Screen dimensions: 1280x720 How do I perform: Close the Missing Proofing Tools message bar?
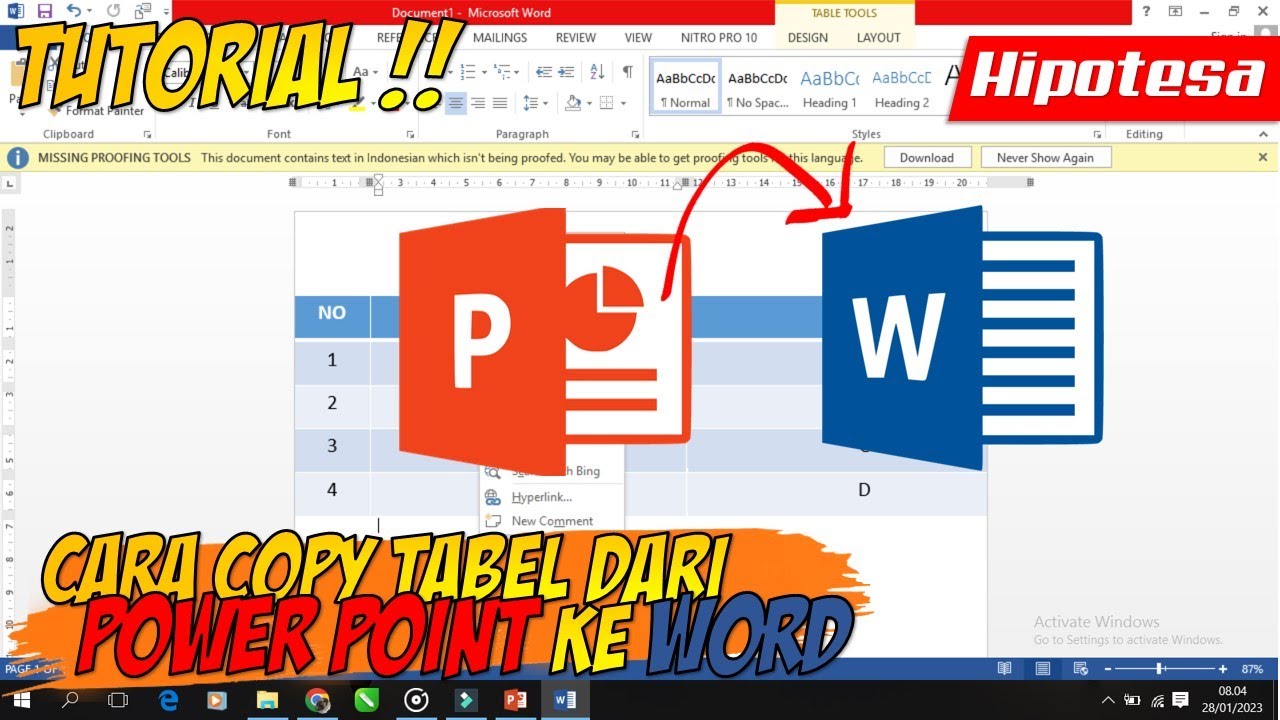click(x=1263, y=157)
